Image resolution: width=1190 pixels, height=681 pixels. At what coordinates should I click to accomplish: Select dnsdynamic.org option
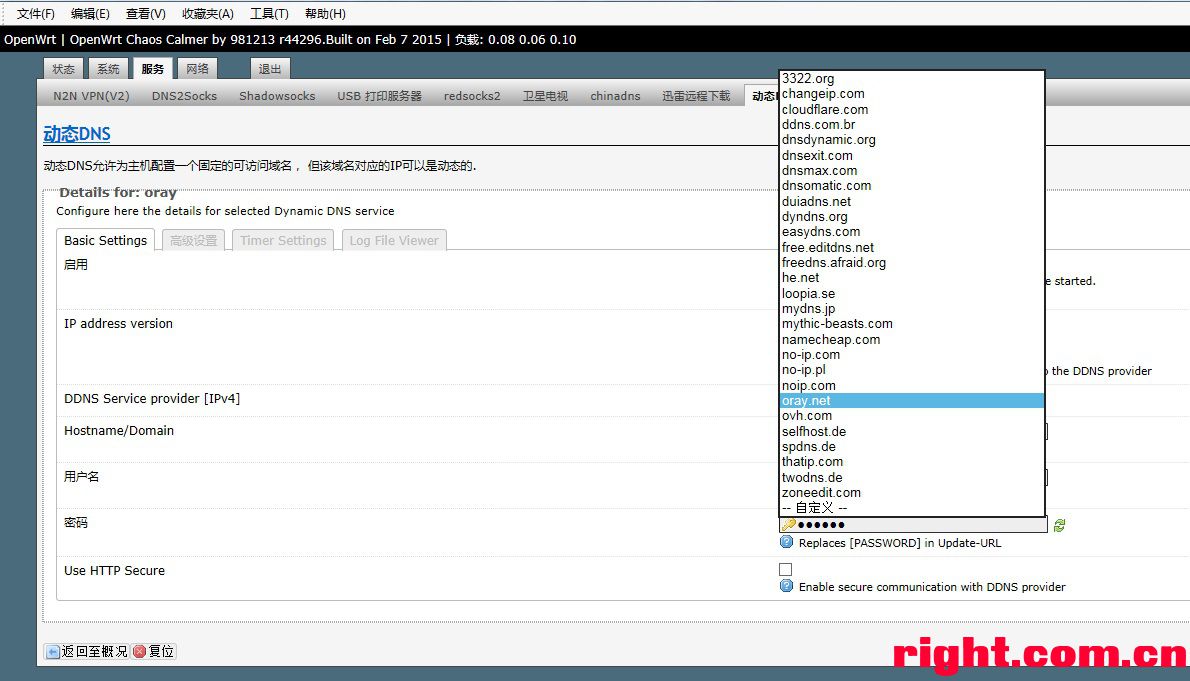(x=912, y=140)
